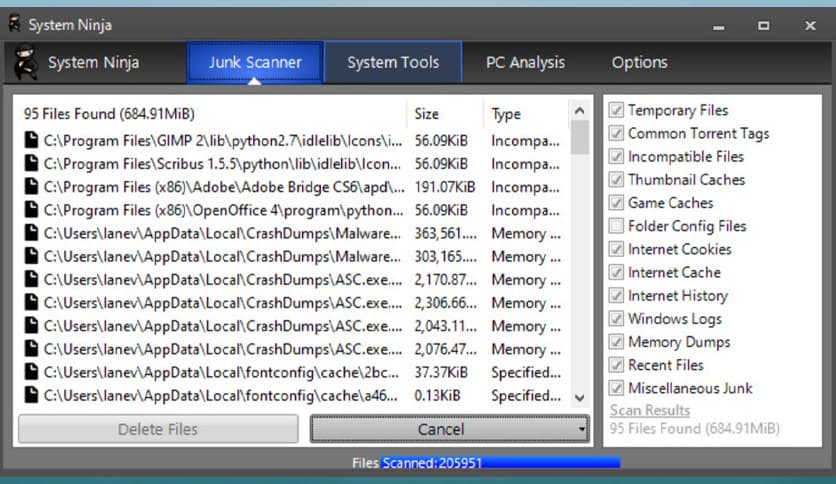Screen dimensions: 836x484
Task: Click the ninja logo in the title bar
Action: 14,25
